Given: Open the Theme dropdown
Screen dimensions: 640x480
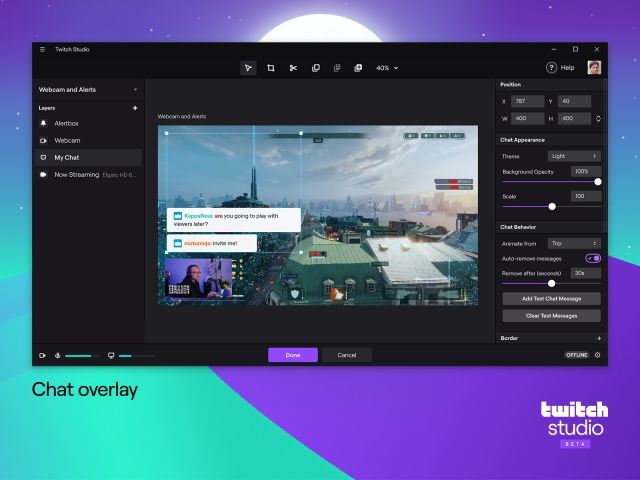Looking at the screenshot, I should (574, 156).
